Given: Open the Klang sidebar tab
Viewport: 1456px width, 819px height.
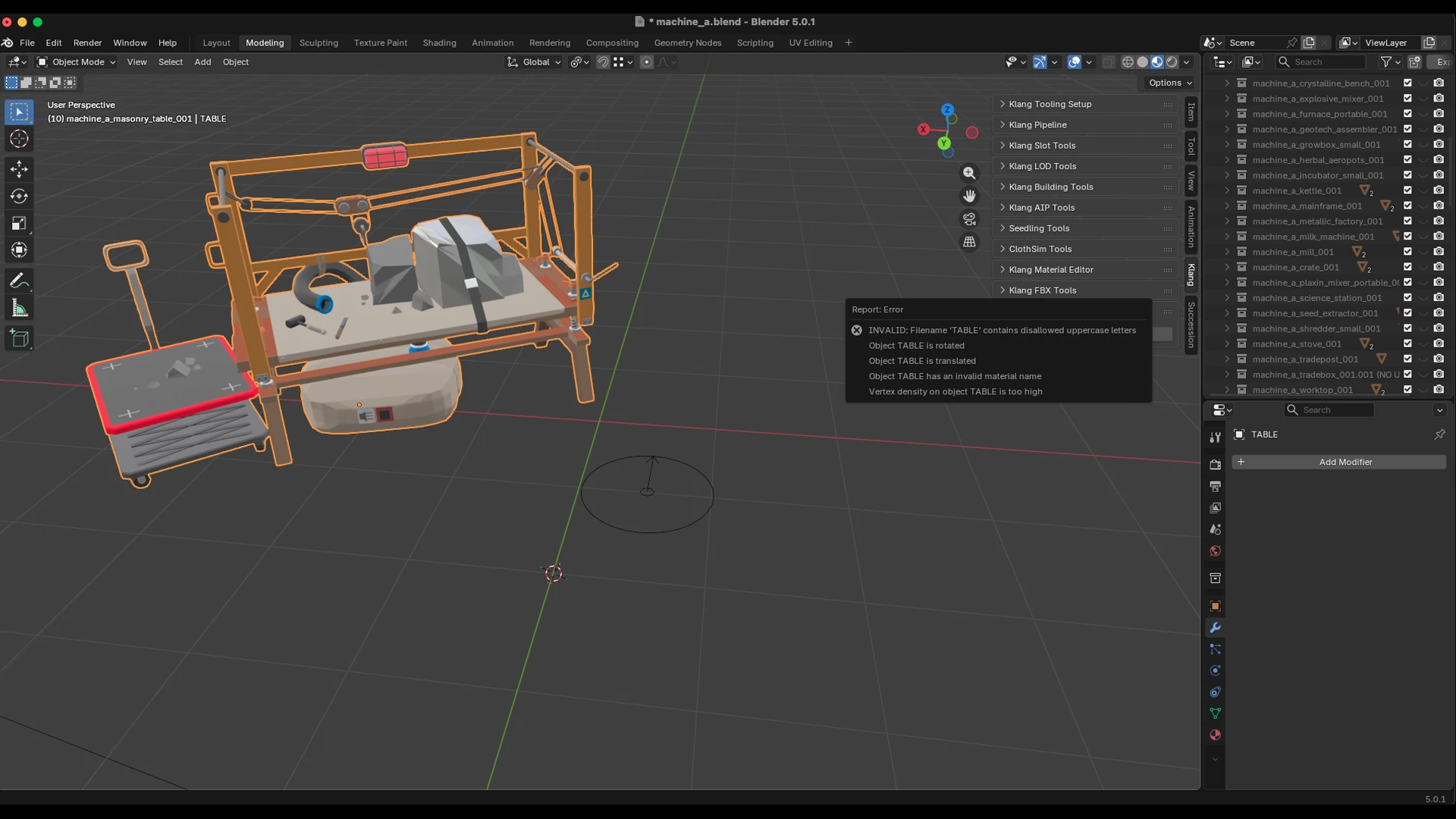Looking at the screenshot, I should pos(1191,275).
